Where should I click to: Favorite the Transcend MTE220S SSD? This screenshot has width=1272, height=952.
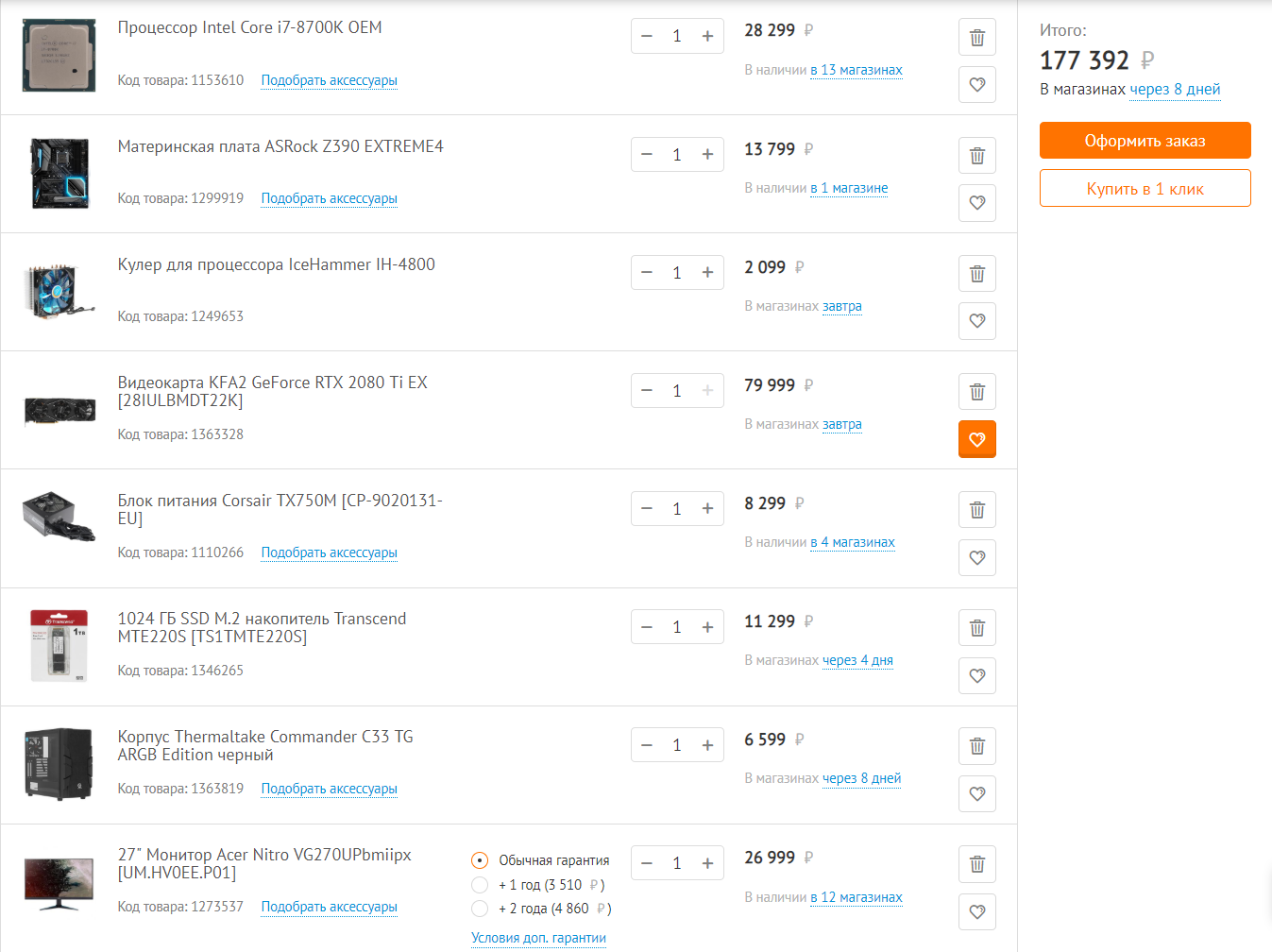pos(977,675)
